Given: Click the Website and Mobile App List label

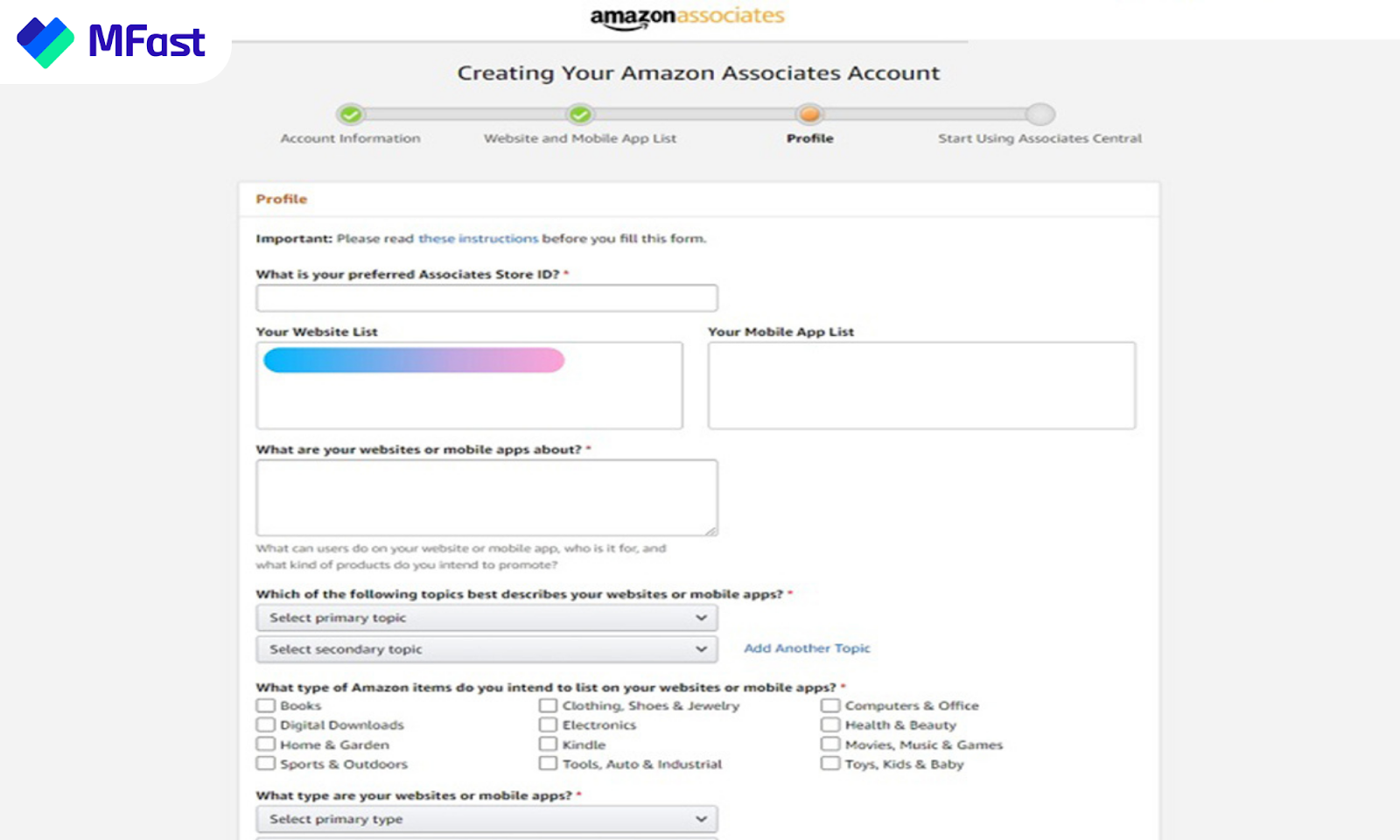Looking at the screenshot, I should 580,138.
